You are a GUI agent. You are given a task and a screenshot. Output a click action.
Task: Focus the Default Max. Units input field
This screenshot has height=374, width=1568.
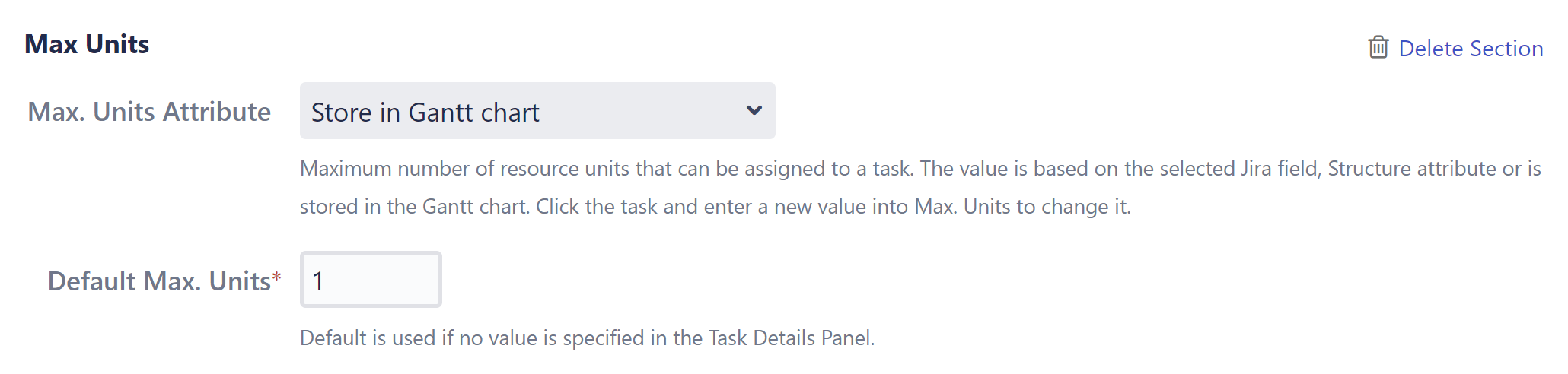coord(371,280)
